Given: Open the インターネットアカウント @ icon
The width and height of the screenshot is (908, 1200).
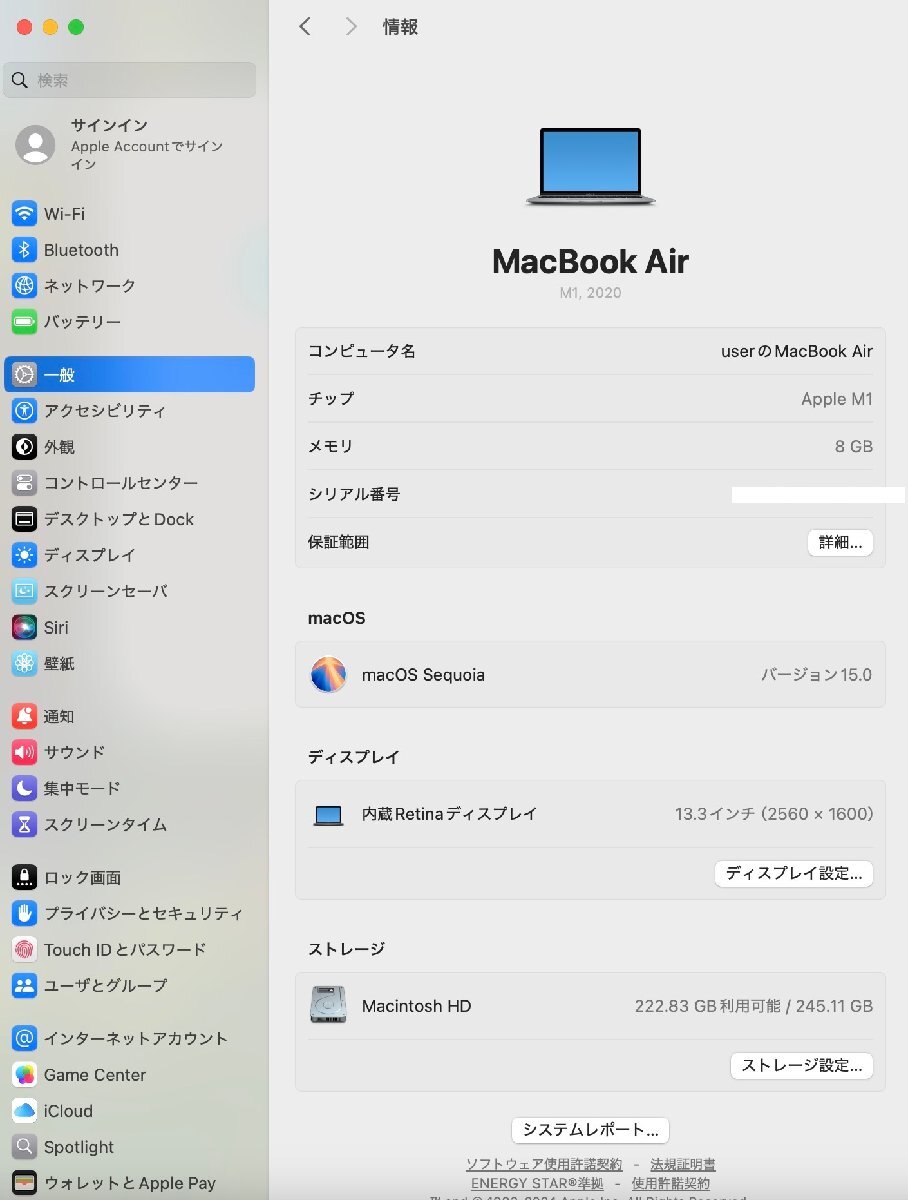Looking at the screenshot, I should pyautogui.click(x=25, y=1038).
